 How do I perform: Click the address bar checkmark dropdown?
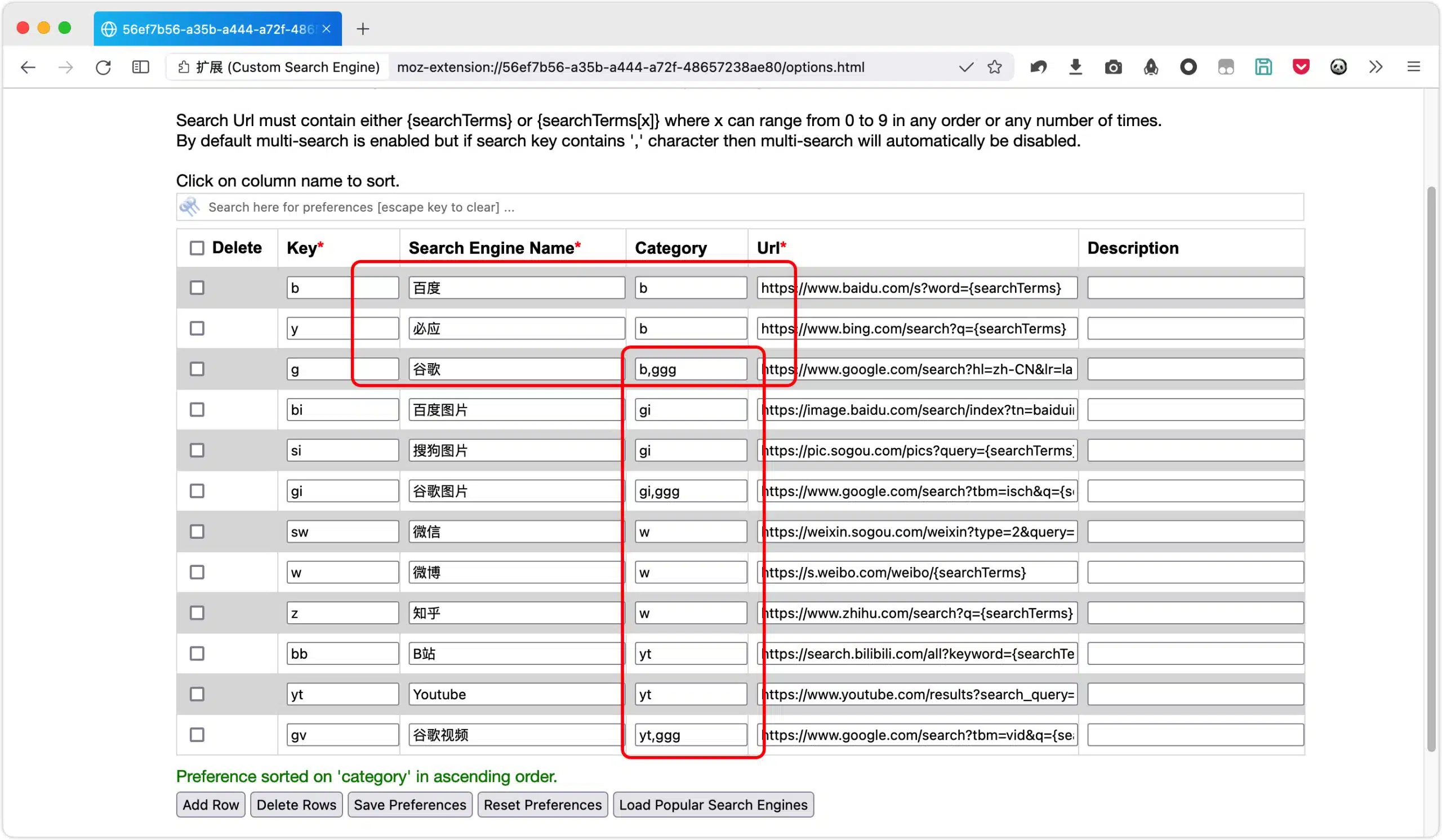966,67
